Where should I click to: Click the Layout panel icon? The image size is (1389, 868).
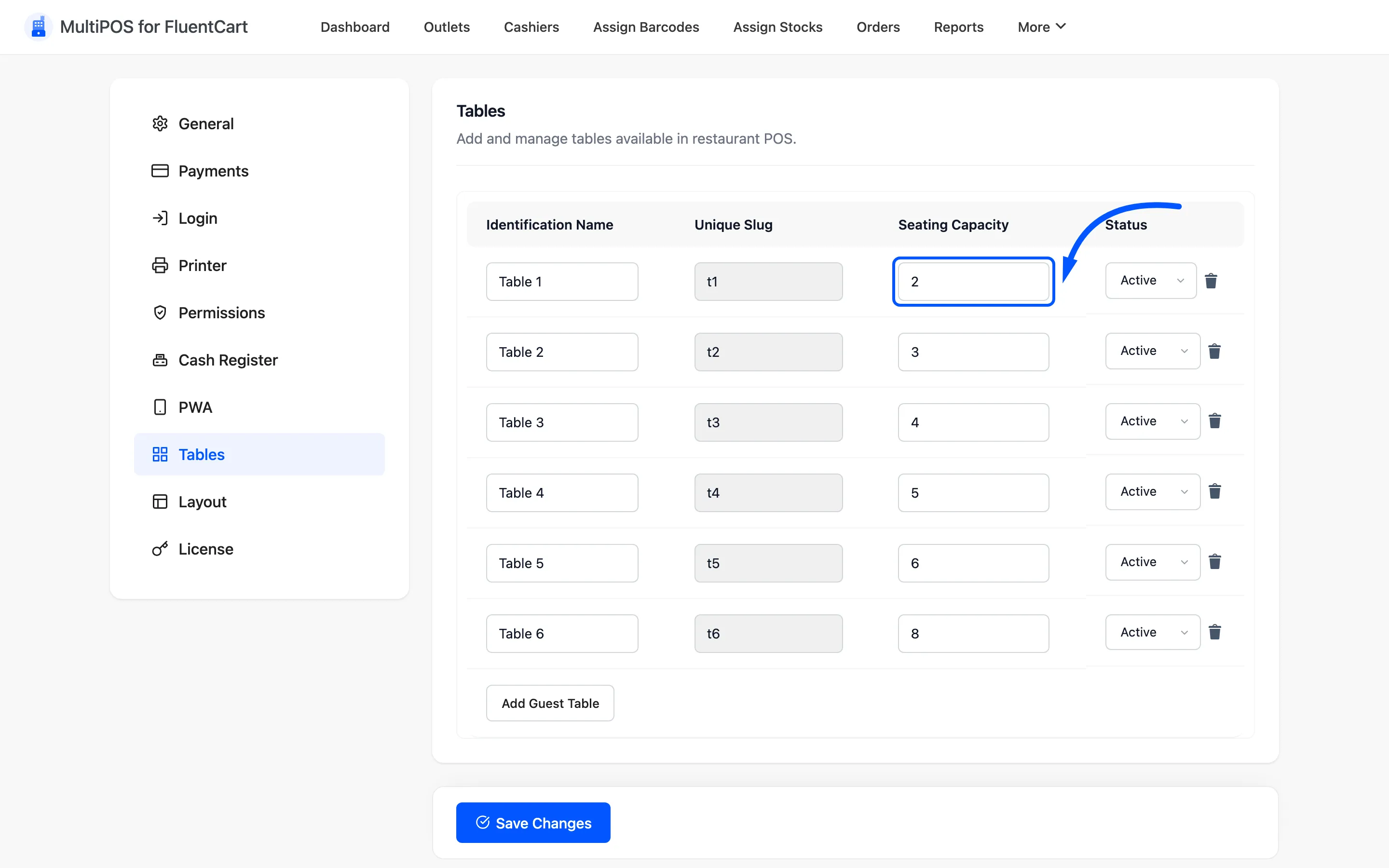pos(160,502)
